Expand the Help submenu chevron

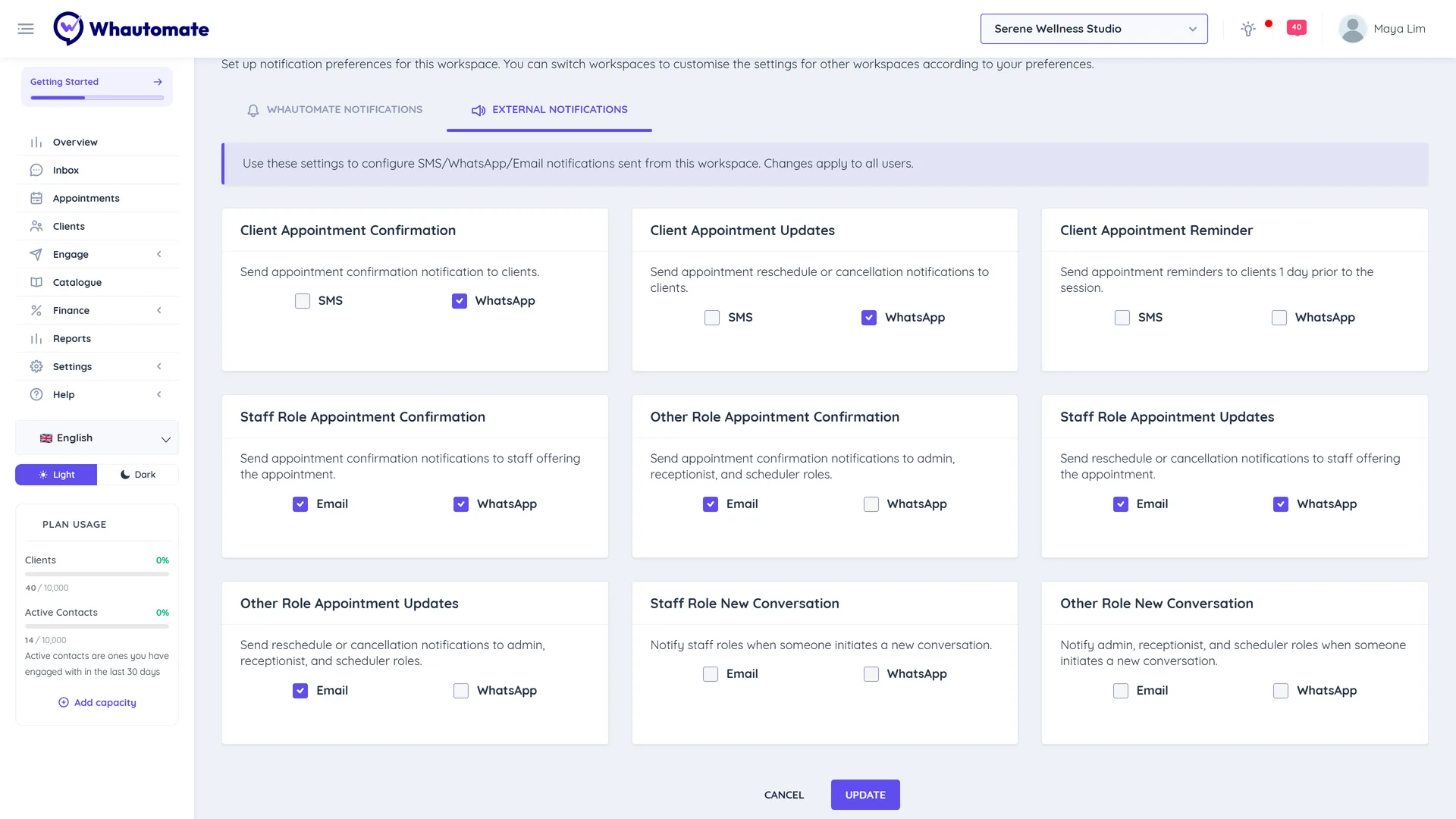tap(159, 395)
